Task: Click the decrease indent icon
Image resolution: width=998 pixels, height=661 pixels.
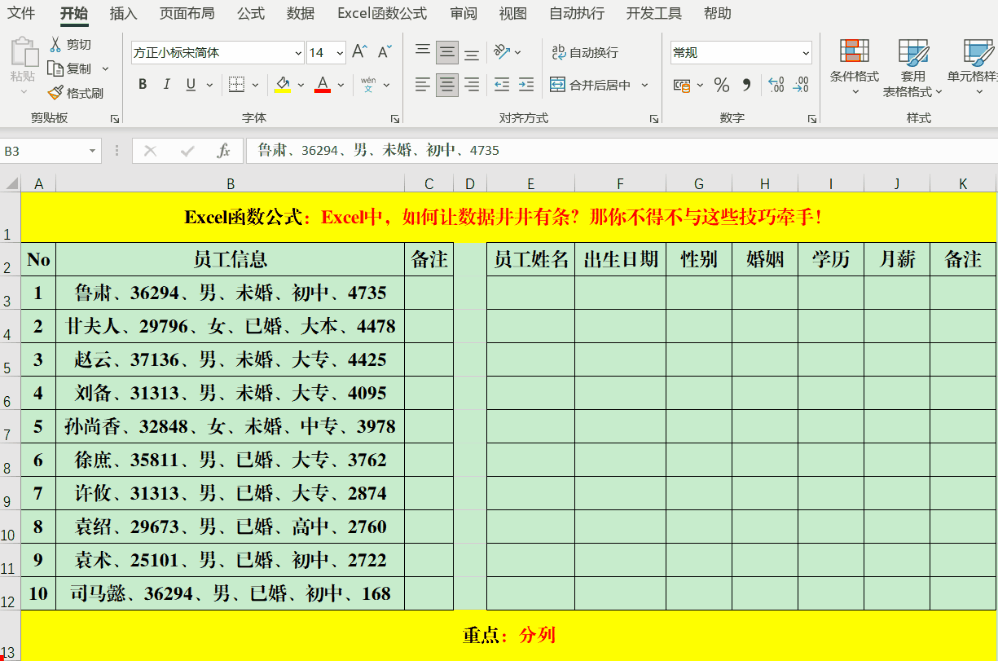Action: [x=502, y=85]
